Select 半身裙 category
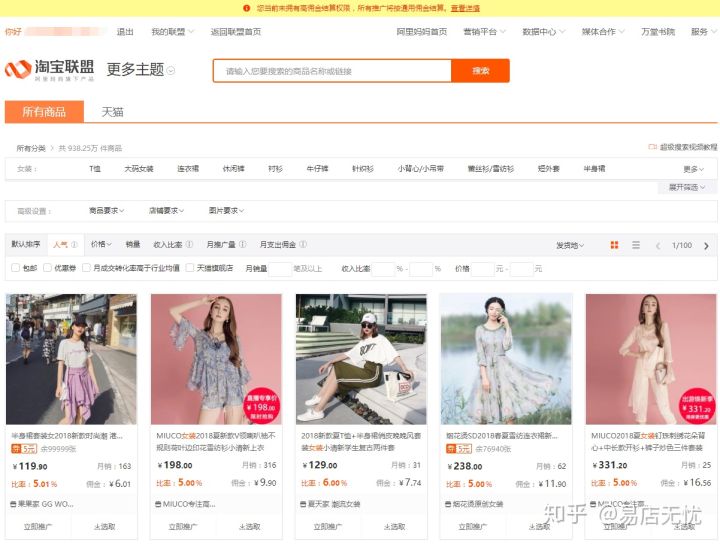720x545 pixels. pyautogui.click(x=594, y=169)
